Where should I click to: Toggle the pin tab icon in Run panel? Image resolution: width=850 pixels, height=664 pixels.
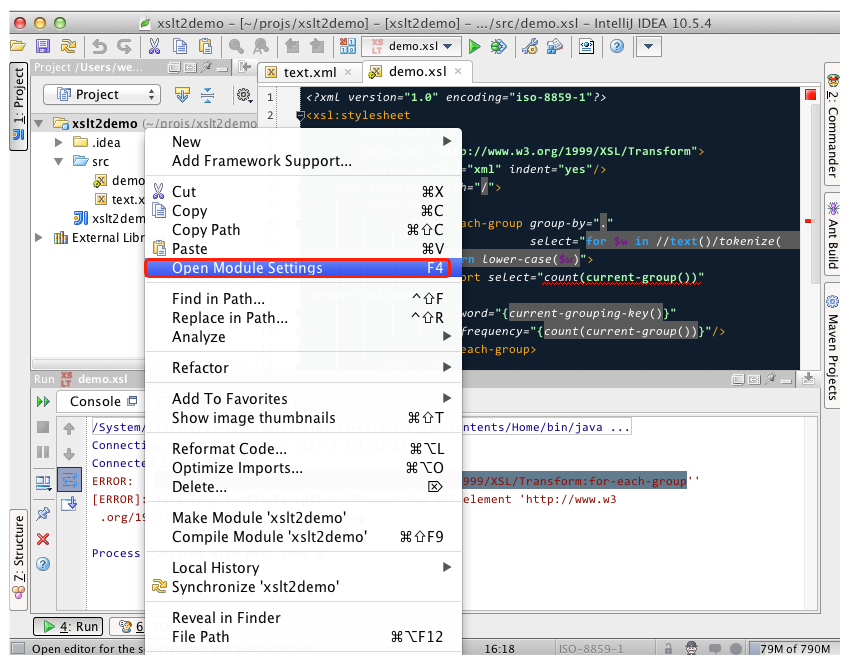tap(43, 514)
